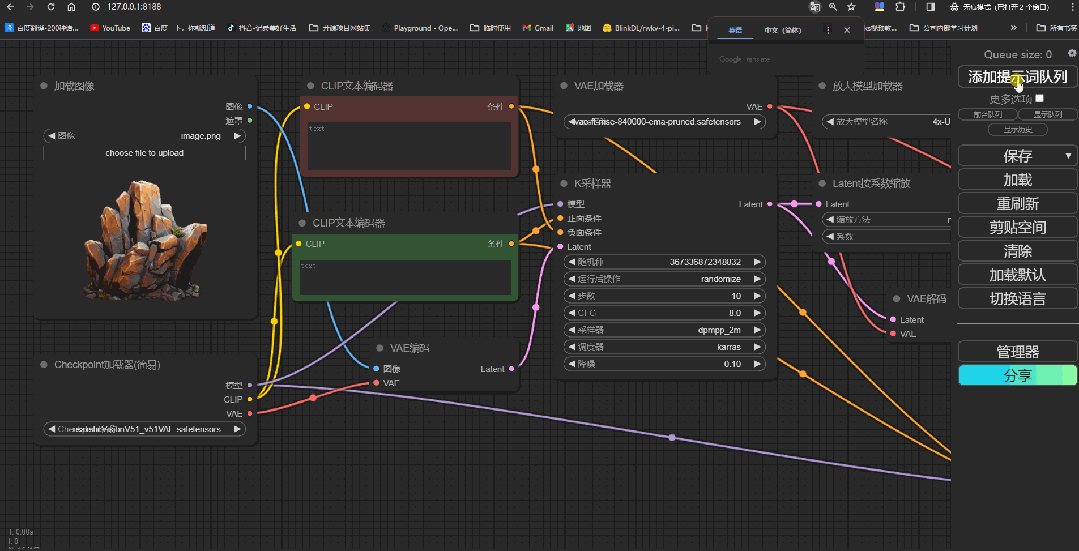Open the VAE safetensors model dropdown
Image resolution: width=1079 pixels, height=551 pixels.
tap(664, 122)
